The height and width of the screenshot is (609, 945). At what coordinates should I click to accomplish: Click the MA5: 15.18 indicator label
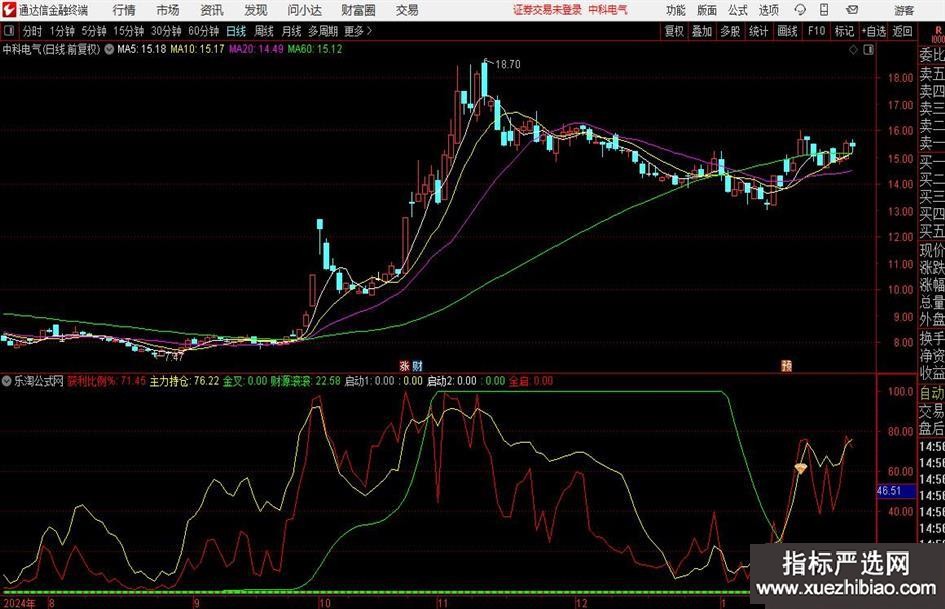pyautogui.click(x=142, y=49)
